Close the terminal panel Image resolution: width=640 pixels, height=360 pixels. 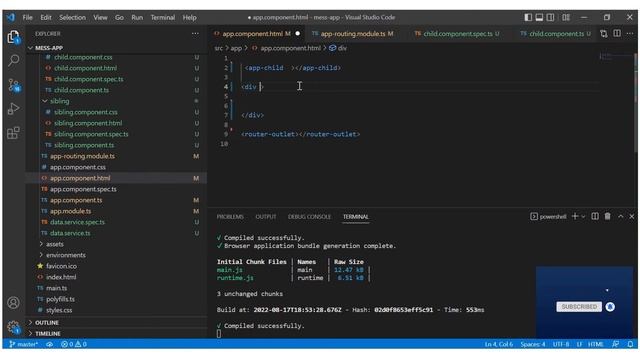632,217
